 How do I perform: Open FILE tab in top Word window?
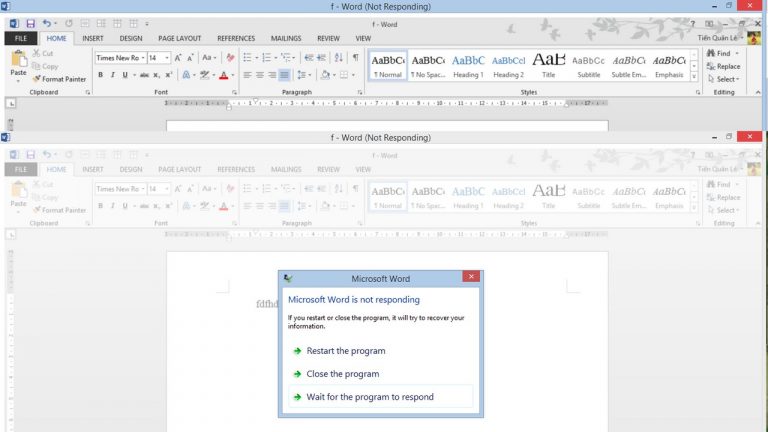click(21, 38)
